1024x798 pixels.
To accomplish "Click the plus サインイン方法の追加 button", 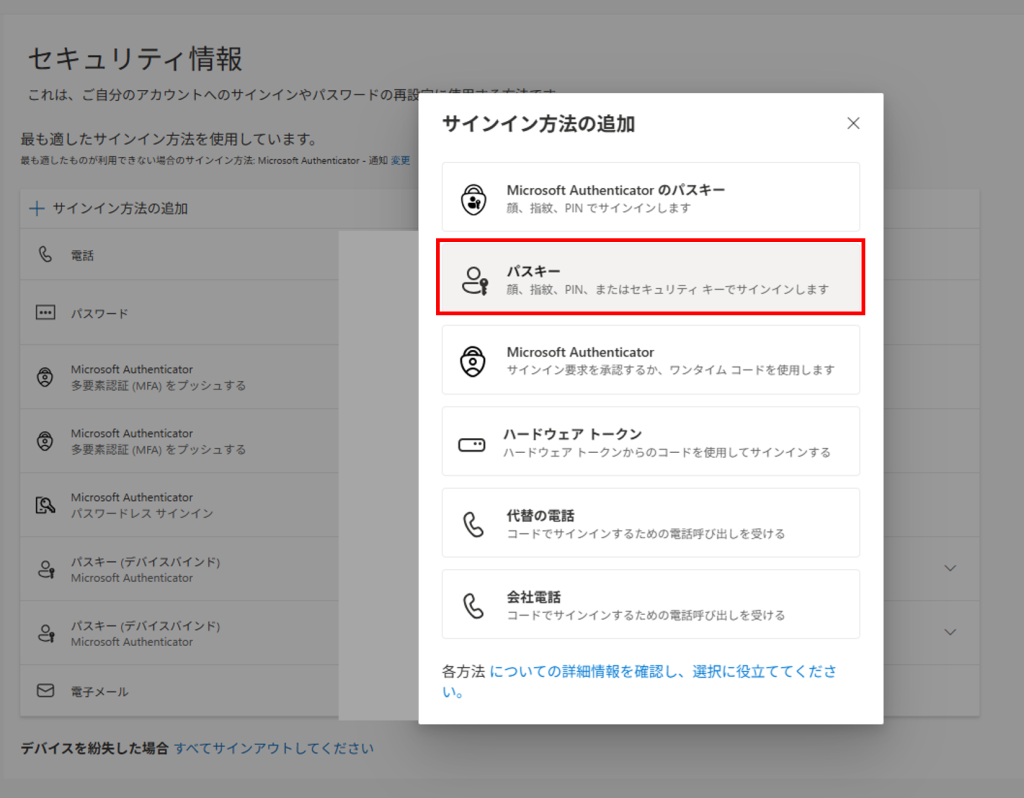I will (x=108, y=208).
